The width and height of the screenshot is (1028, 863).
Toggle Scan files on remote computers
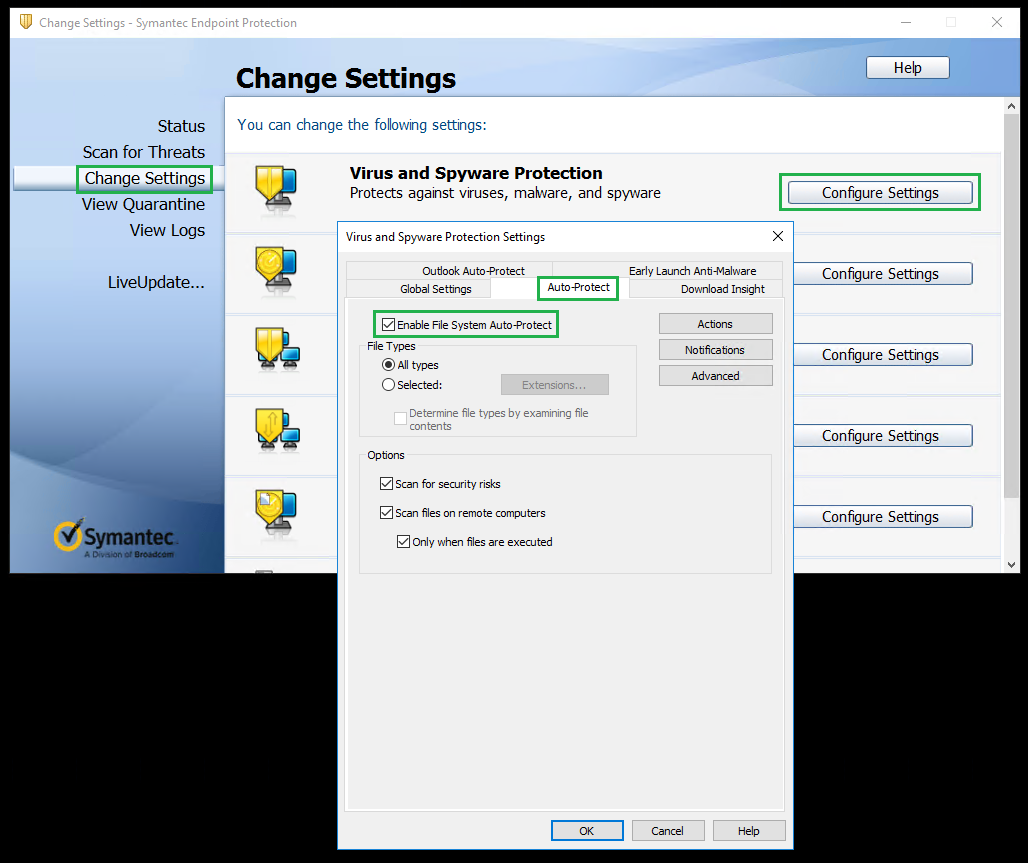tap(386, 513)
